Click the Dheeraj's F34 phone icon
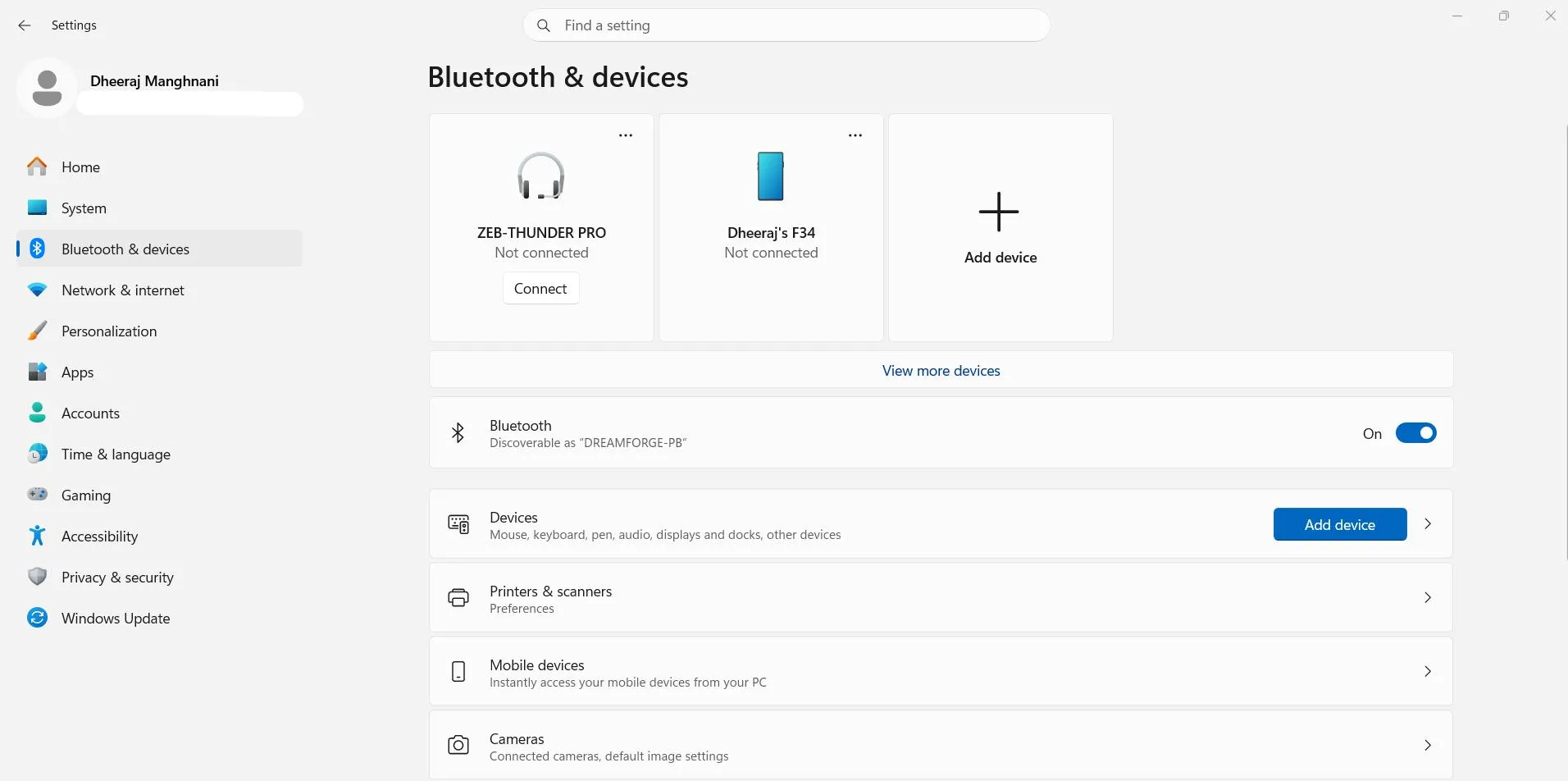 [x=771, y=176]
